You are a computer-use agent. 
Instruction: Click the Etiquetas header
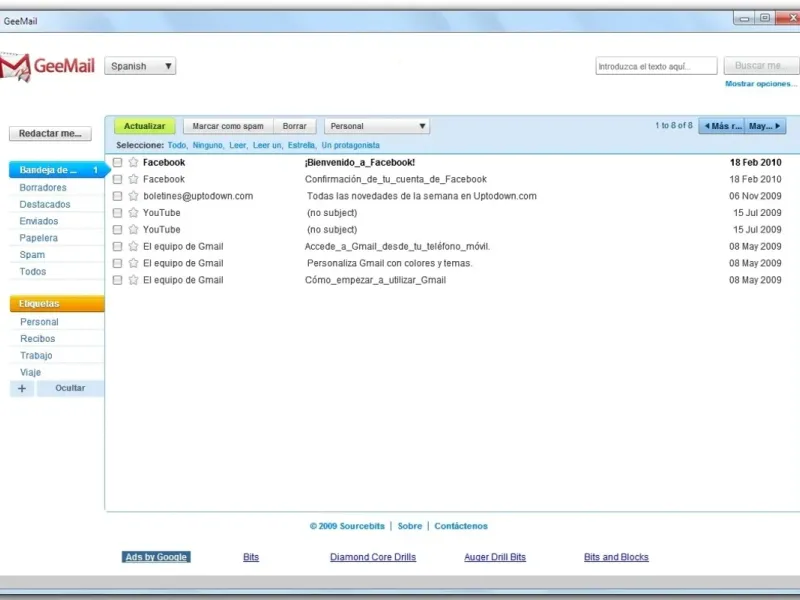point(57,304)
